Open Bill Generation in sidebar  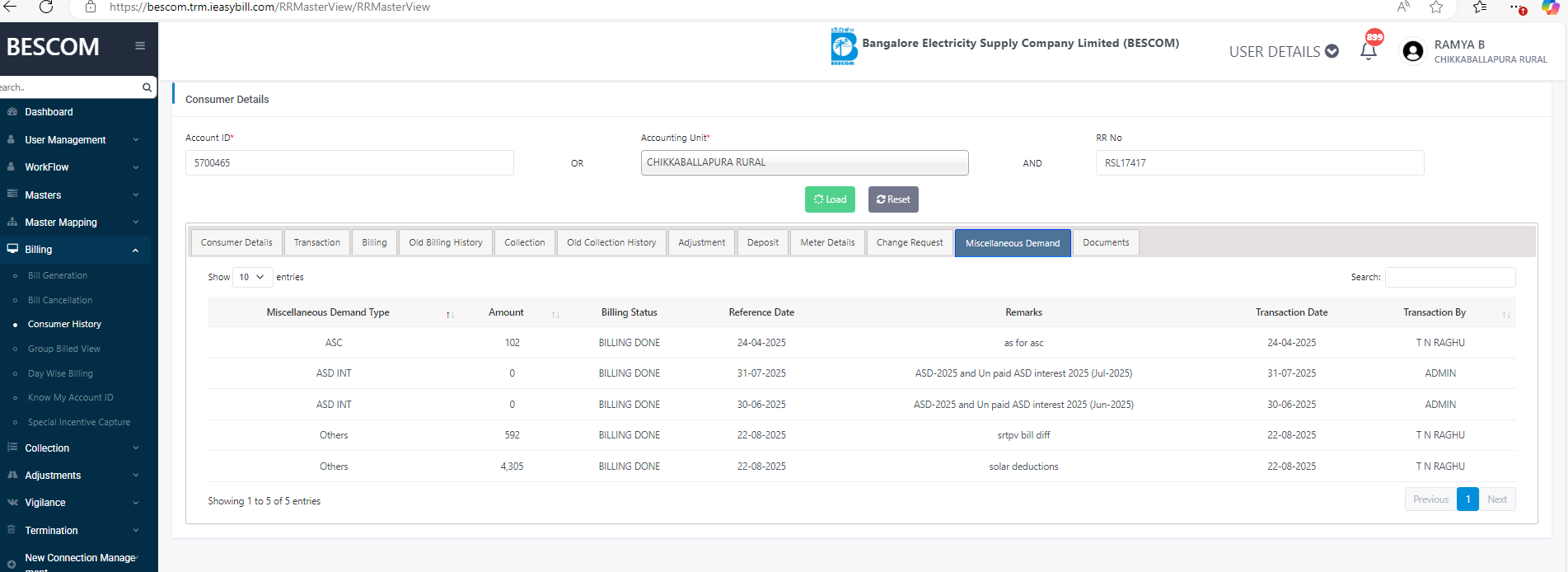coord(58,275)
